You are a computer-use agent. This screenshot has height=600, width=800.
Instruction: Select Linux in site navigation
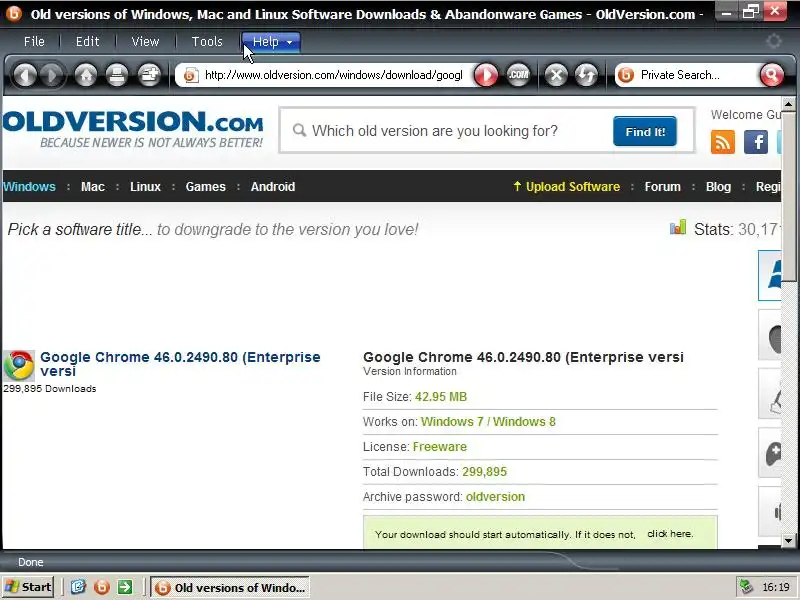tap(145, 187)
